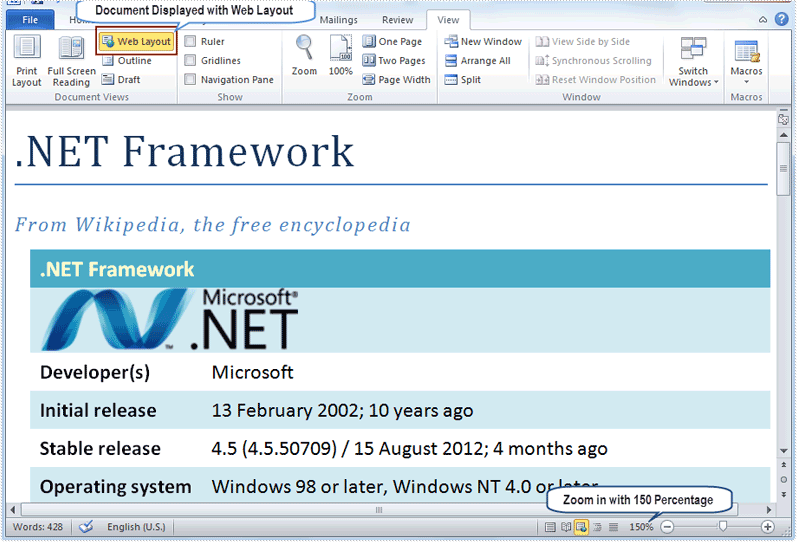Image resolution: width=797 pixels, height=542 pixels.
Task: Click Next page double-arrow button
Action: [x=783, y=494]
